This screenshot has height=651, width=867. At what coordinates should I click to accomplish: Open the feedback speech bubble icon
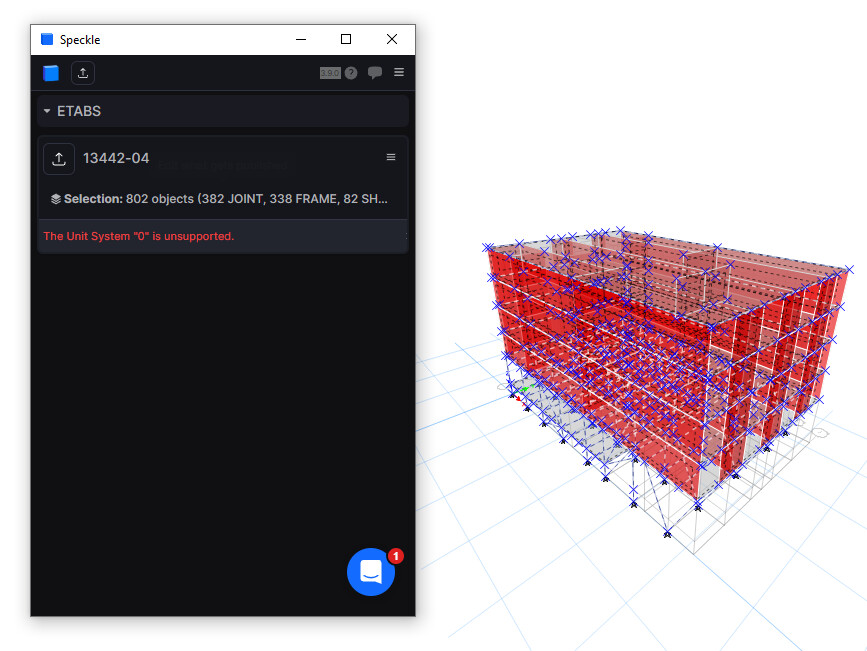coord(375,73)
